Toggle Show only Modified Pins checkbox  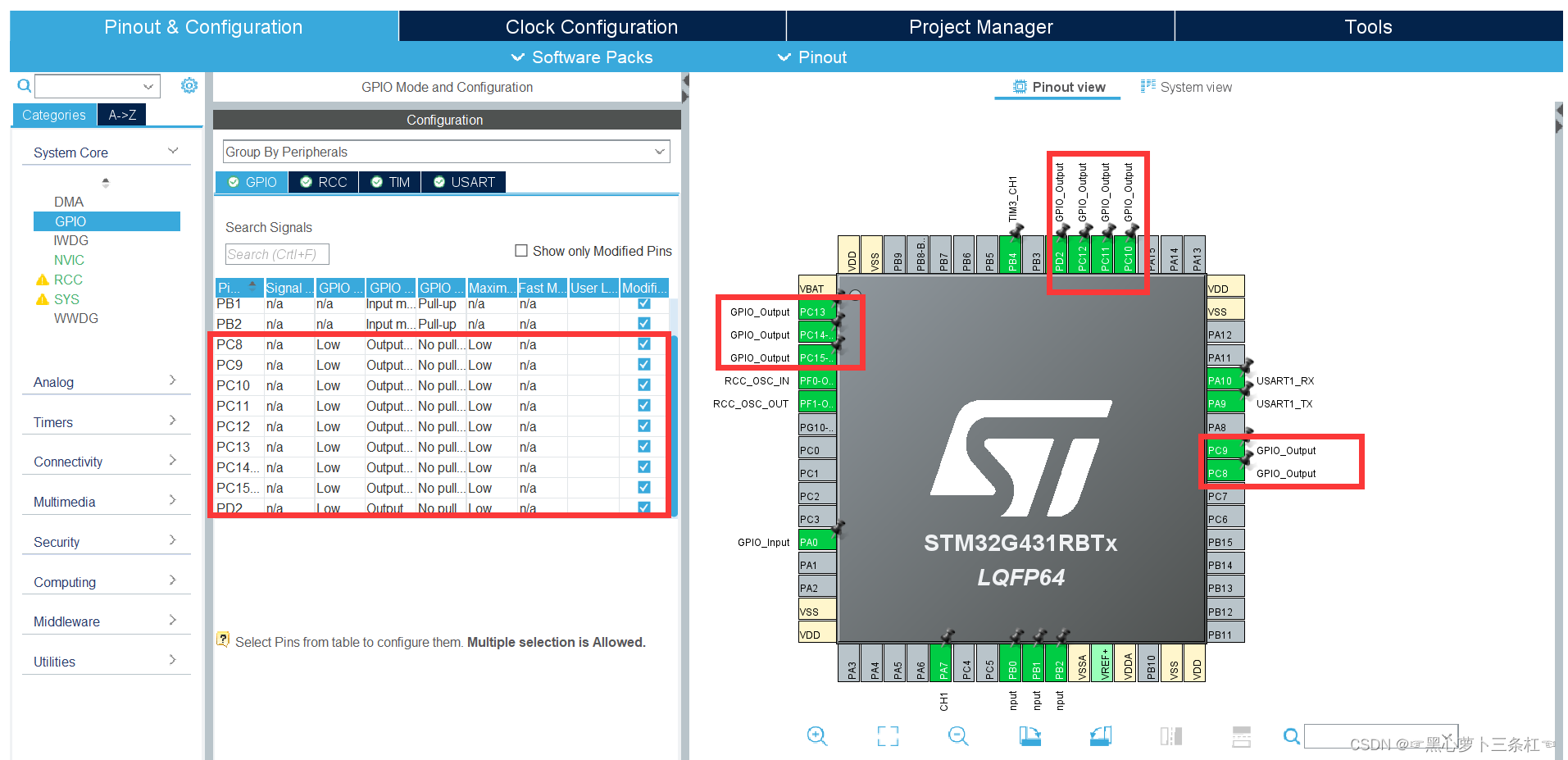pyautogui.click(x=521, y=251)
